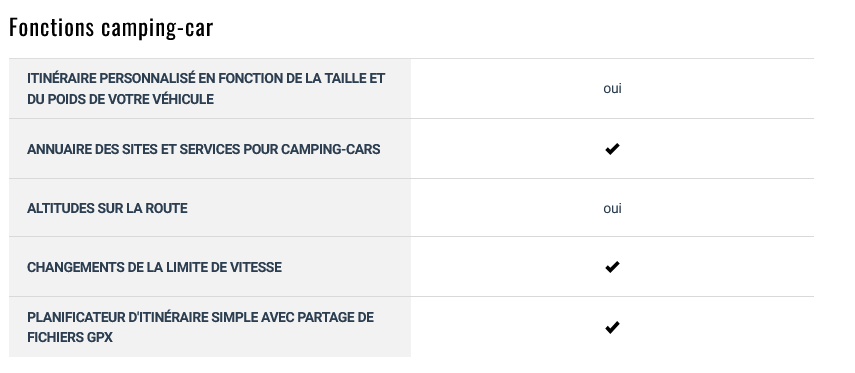Click the 'FICHIERS GPX' text line
This screenshot has width=855, height=373.
click(x=70, y=338)
